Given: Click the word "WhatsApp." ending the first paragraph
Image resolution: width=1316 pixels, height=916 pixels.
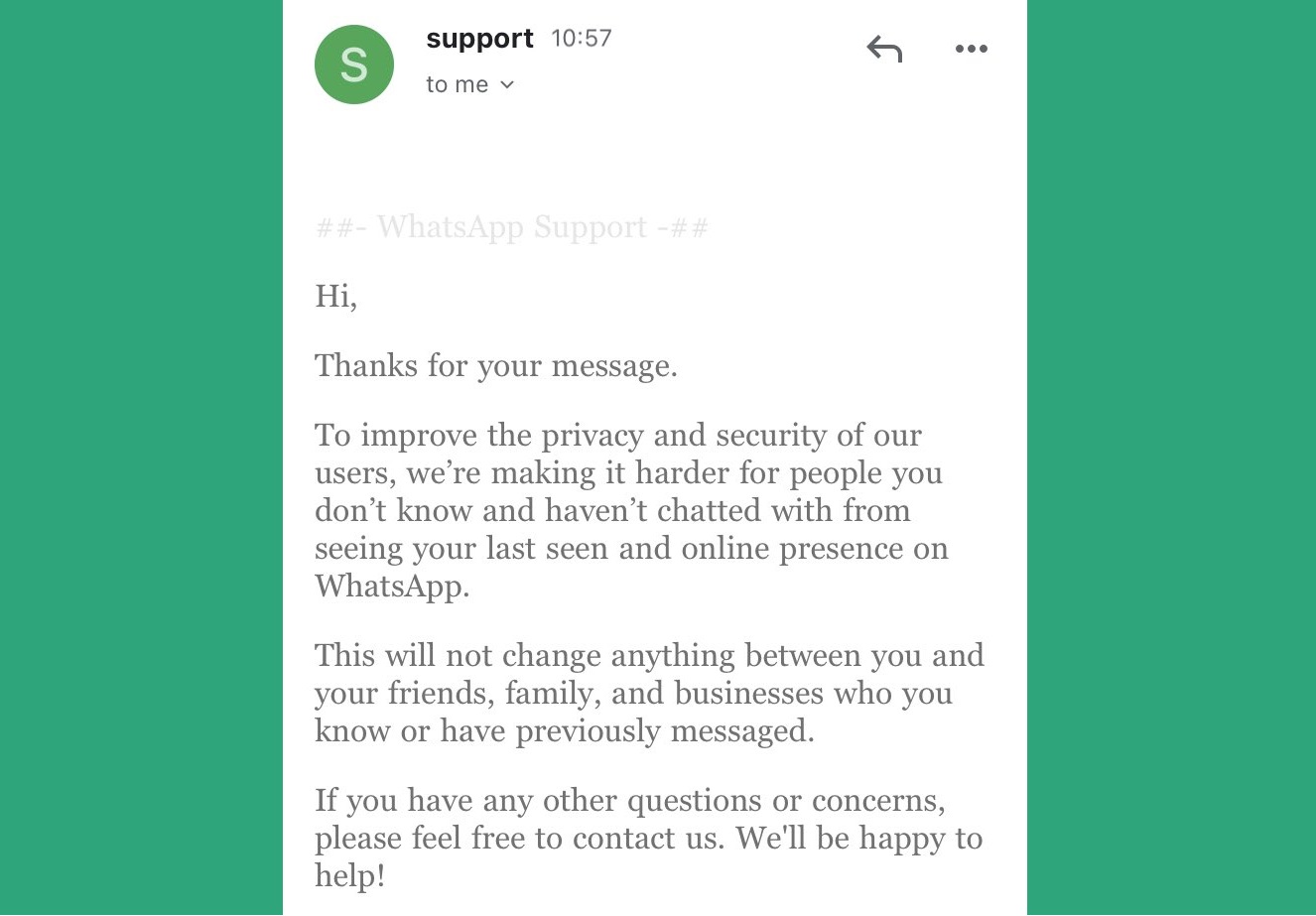Looking at the screenshot, I should (x=392, y=587).
